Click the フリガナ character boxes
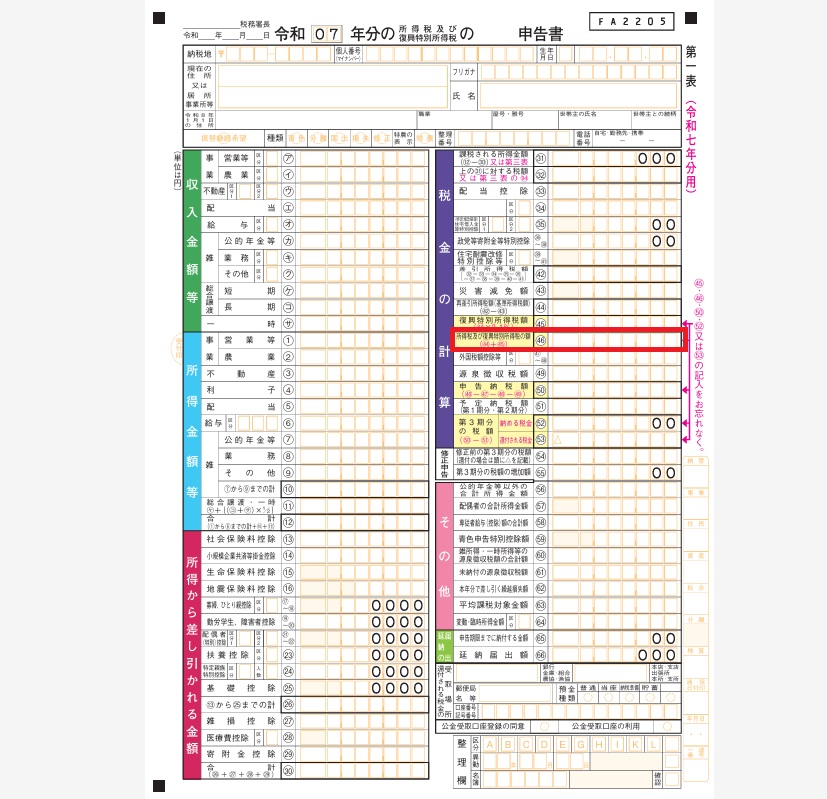This screenshot has height=799, width=827. pos(578,72)
